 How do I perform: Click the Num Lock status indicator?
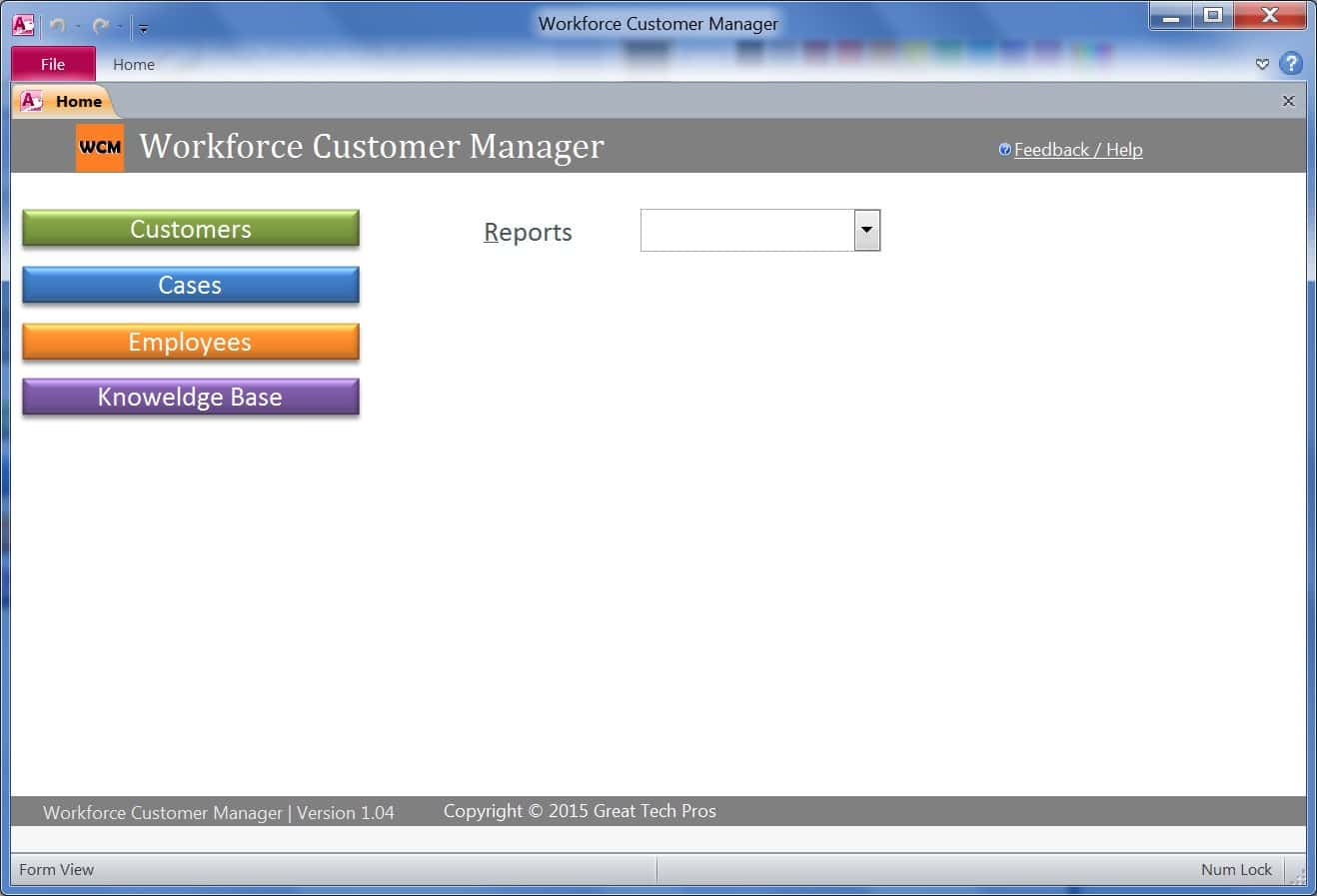tap(1236, 870)
